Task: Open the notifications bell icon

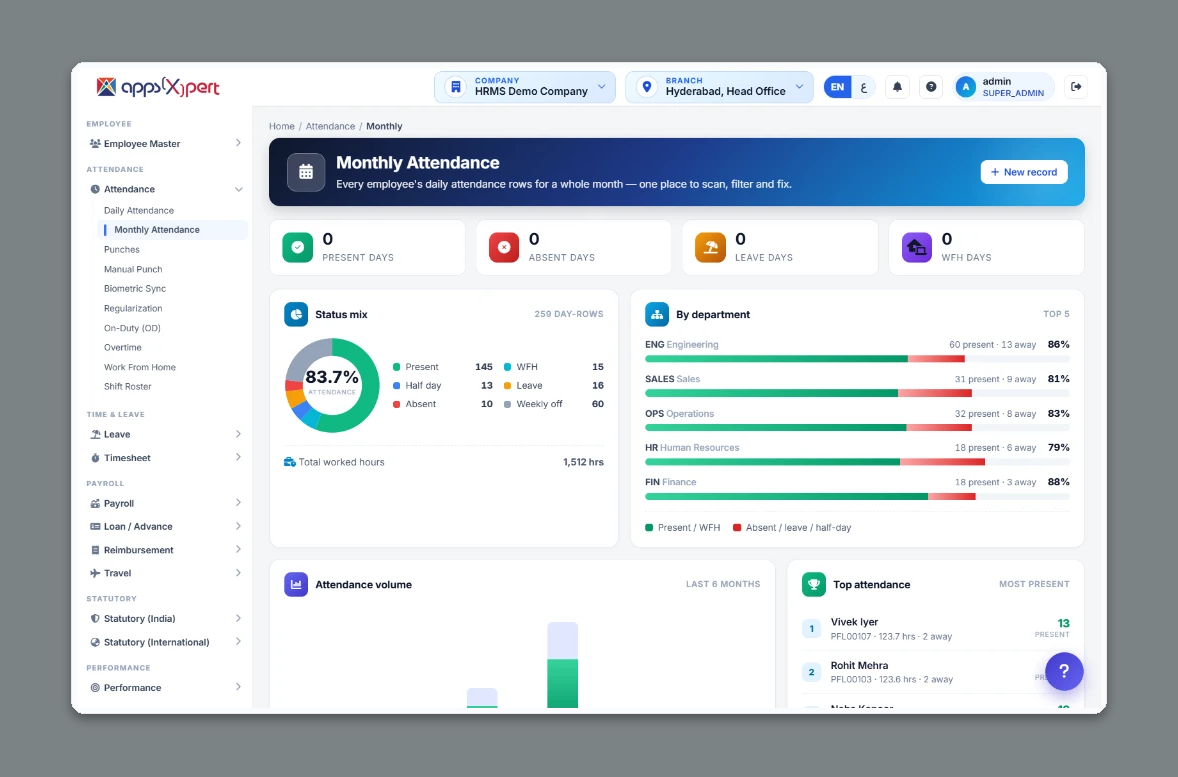Action: click(x=897, y=87)
